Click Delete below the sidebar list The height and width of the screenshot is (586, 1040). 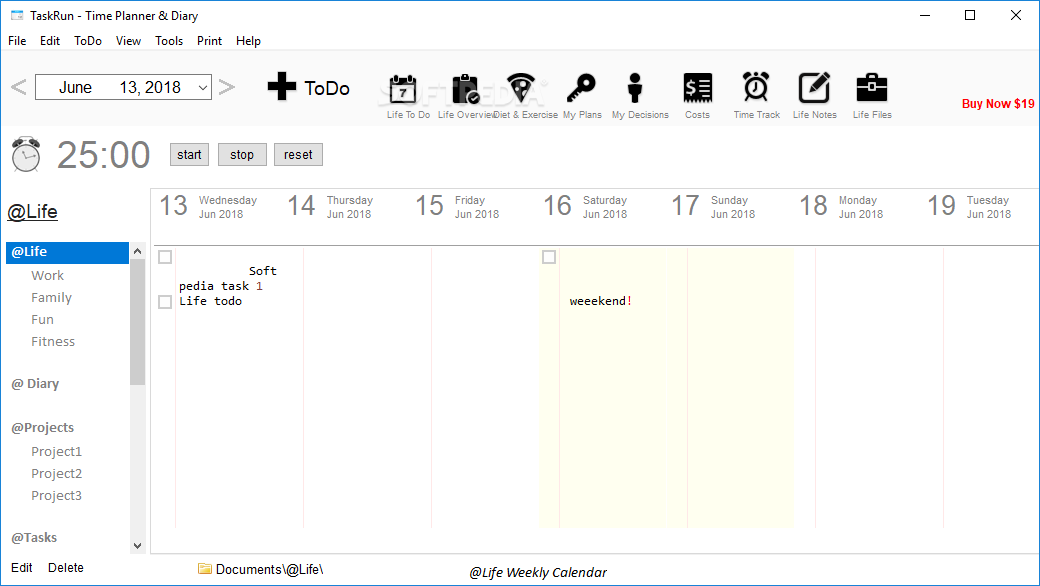click(x=66, y=567)
